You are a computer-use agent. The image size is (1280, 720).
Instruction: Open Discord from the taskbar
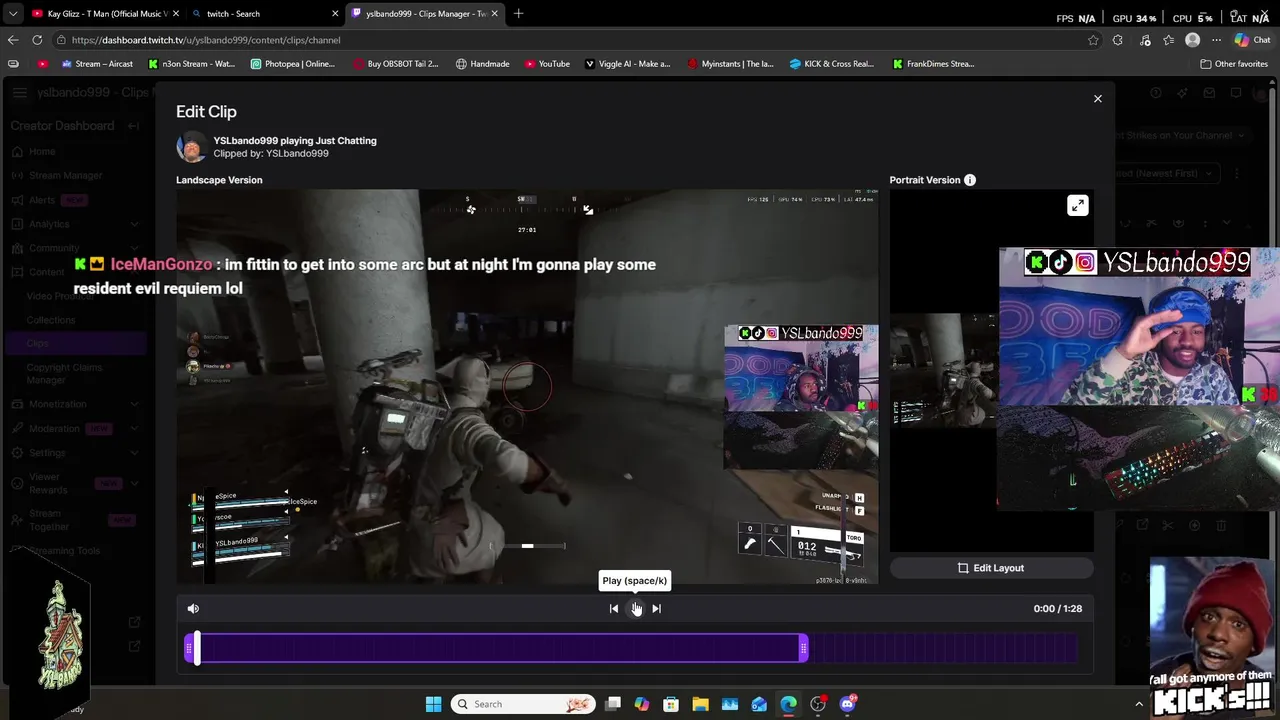[848, 704]
